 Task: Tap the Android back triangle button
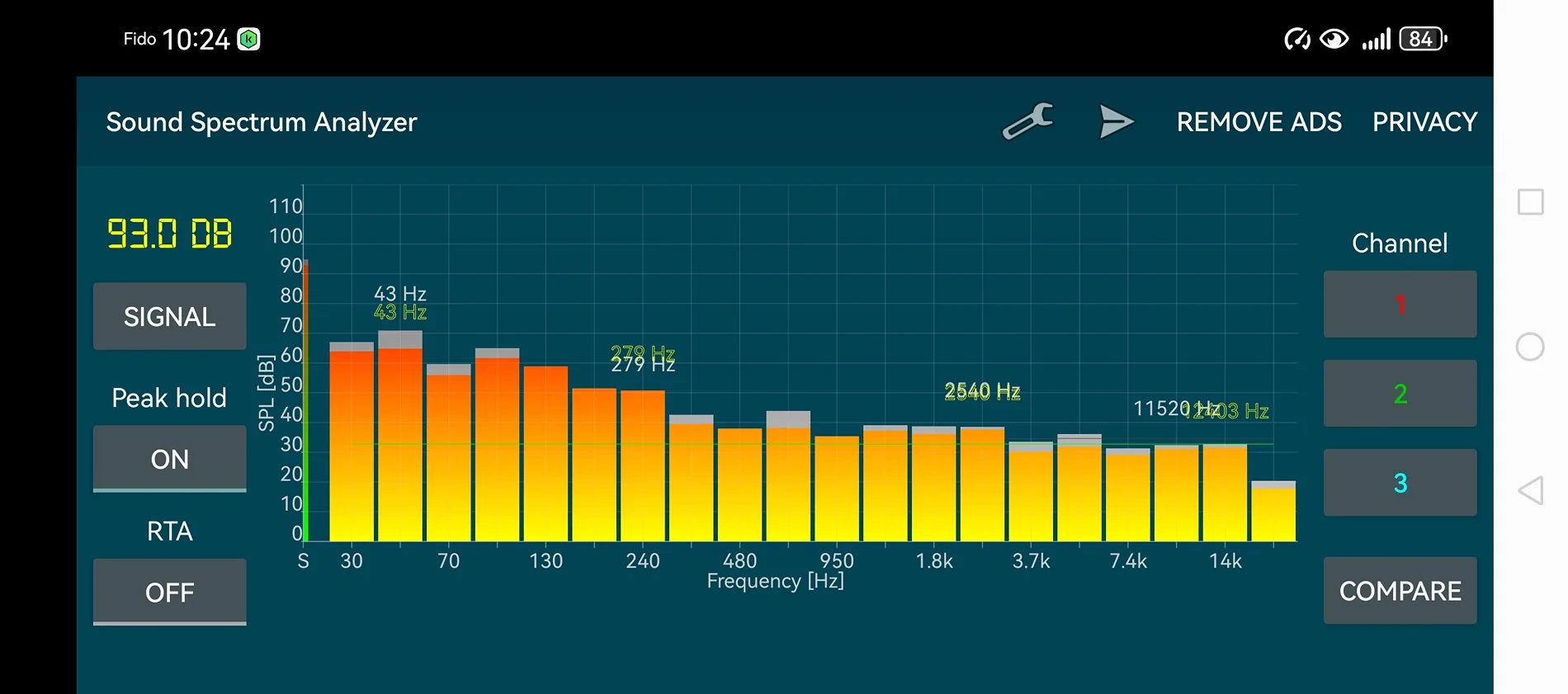[1531, 490]
